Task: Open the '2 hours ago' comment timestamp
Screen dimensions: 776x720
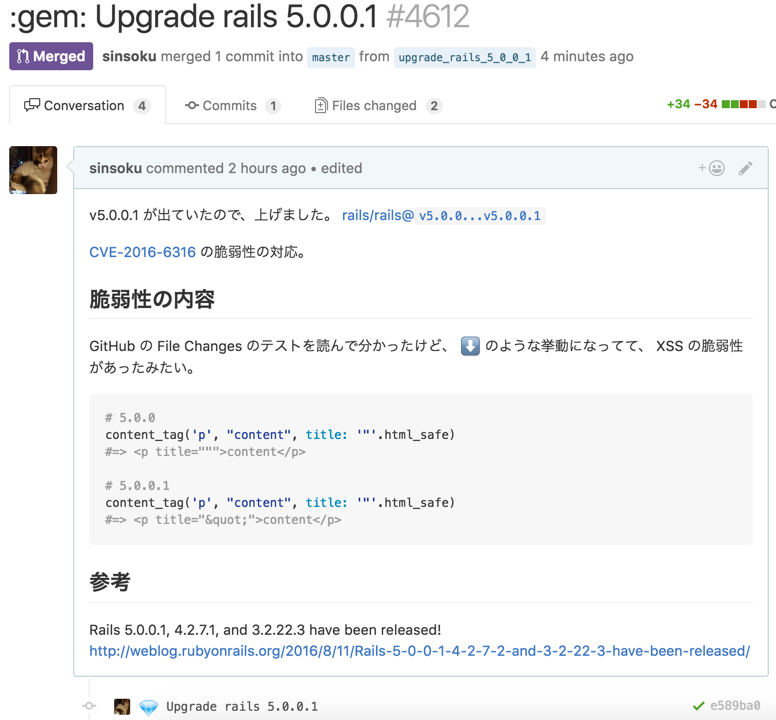Action: (x=267, y=168)
